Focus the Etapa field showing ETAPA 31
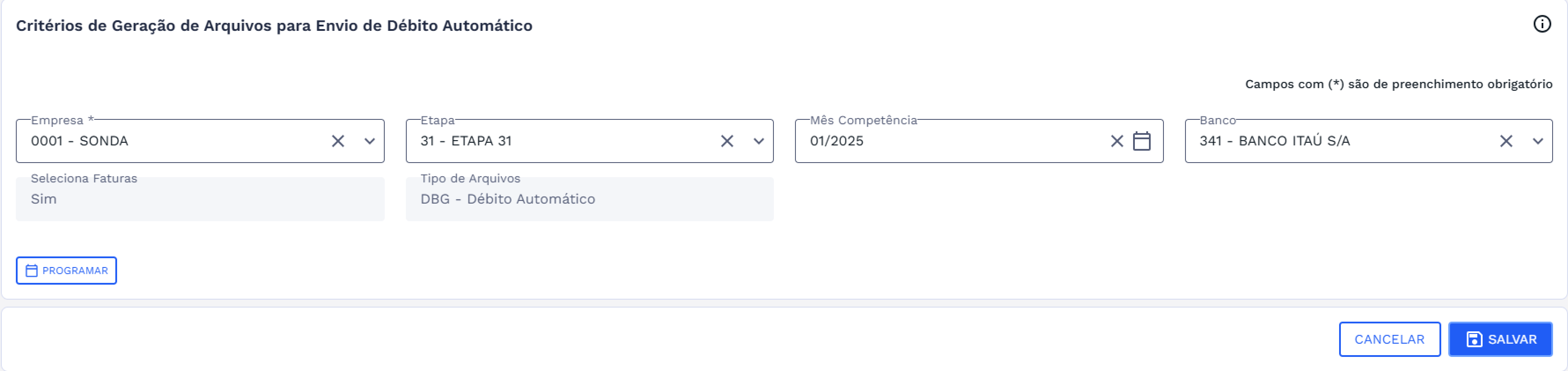The image size is (1568, 371). (560, 141)
